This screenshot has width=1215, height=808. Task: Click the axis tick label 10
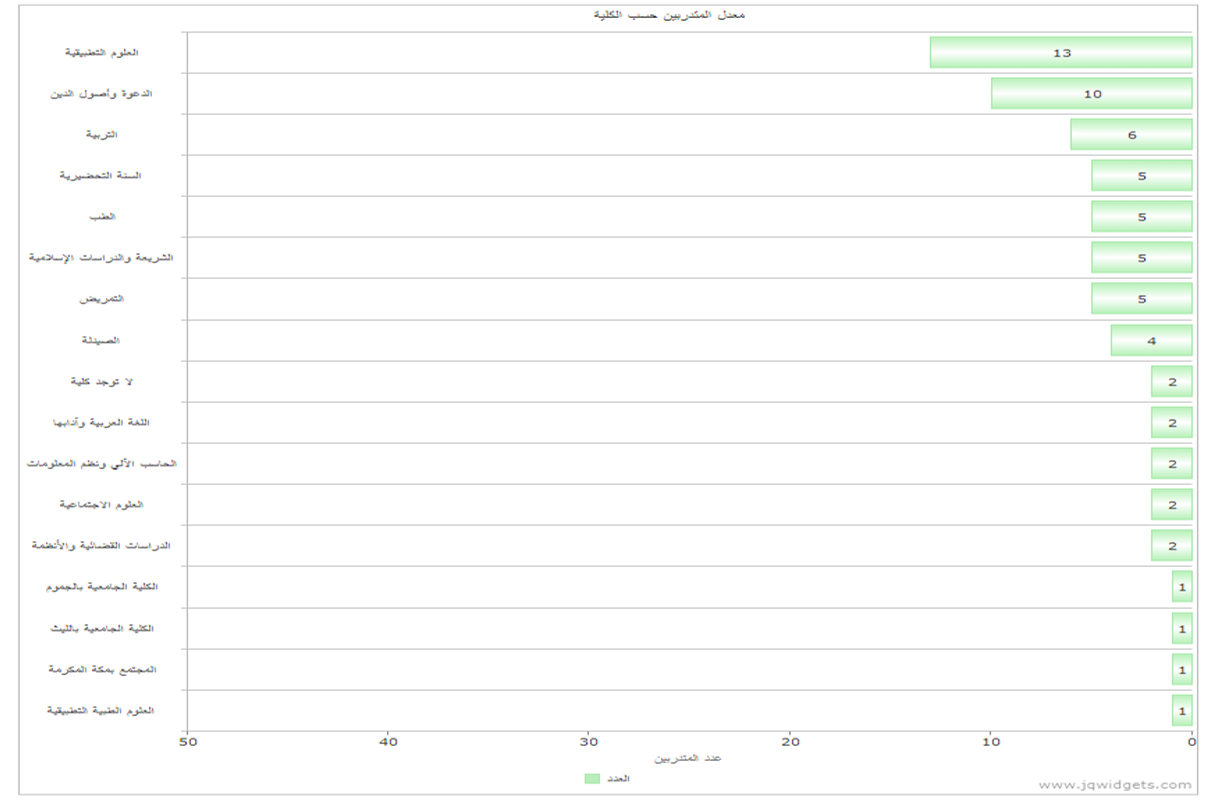991,741
